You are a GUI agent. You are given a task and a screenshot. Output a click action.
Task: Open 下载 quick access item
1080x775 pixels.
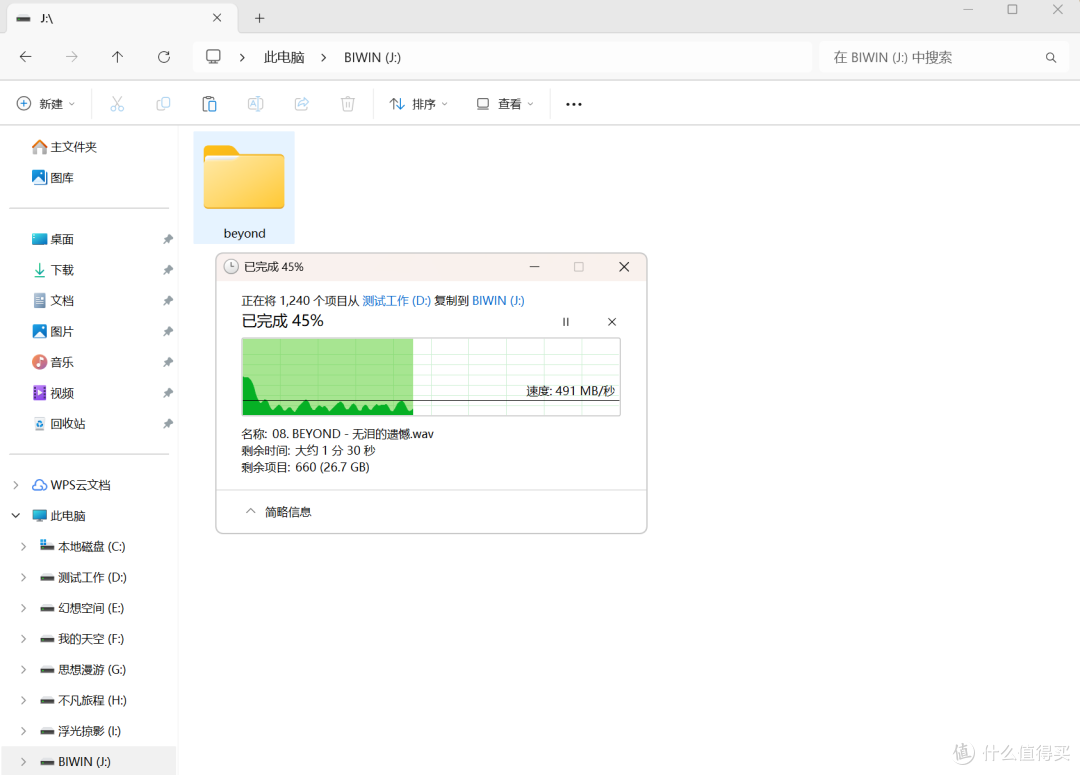53,270
